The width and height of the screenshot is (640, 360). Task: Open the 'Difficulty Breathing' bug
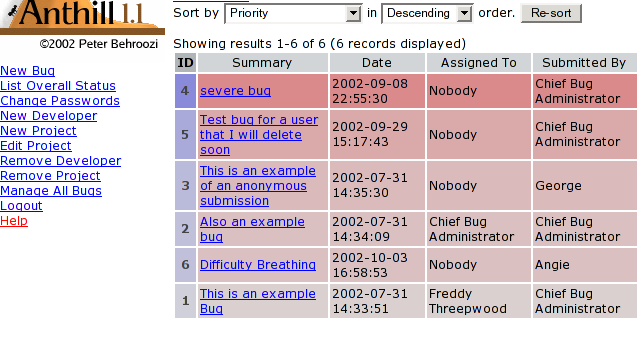(x=258, y=265)
